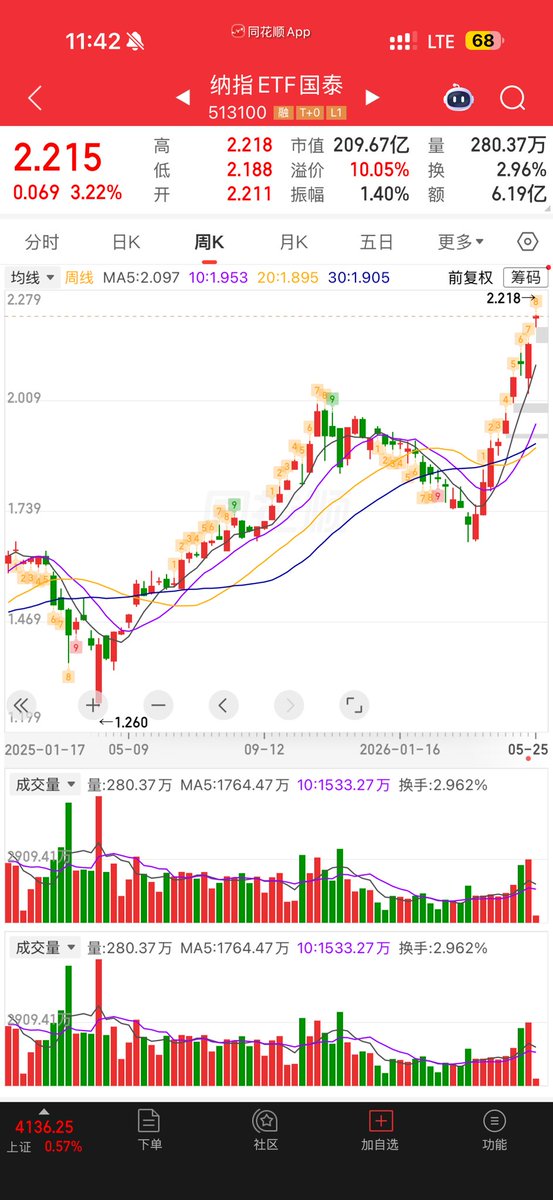This screenshot has height=1200, width=553.
Task: Open chart settings hexagon icon
Action: (x=527, y=242)
